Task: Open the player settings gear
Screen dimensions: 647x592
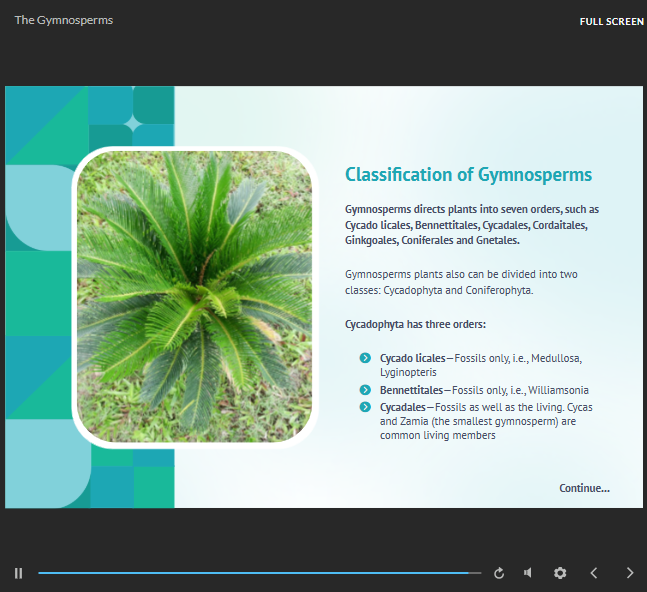Action: click(560, 573)
